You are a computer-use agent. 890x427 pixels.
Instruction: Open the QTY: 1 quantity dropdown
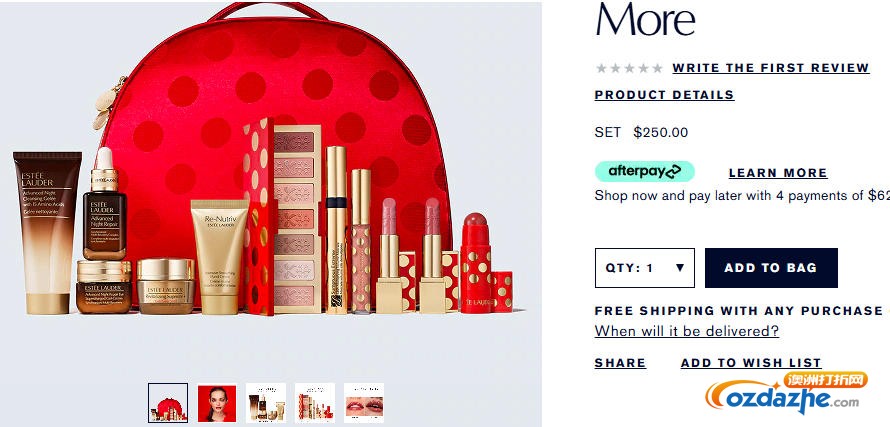[x=645, y=268]
